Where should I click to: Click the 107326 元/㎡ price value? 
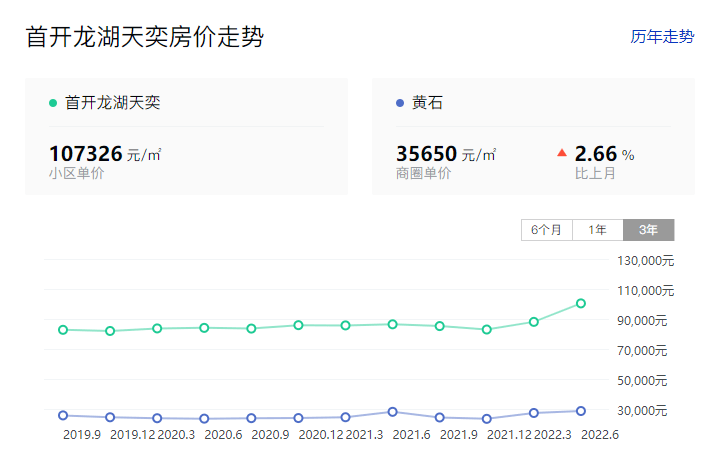point(105,154)
